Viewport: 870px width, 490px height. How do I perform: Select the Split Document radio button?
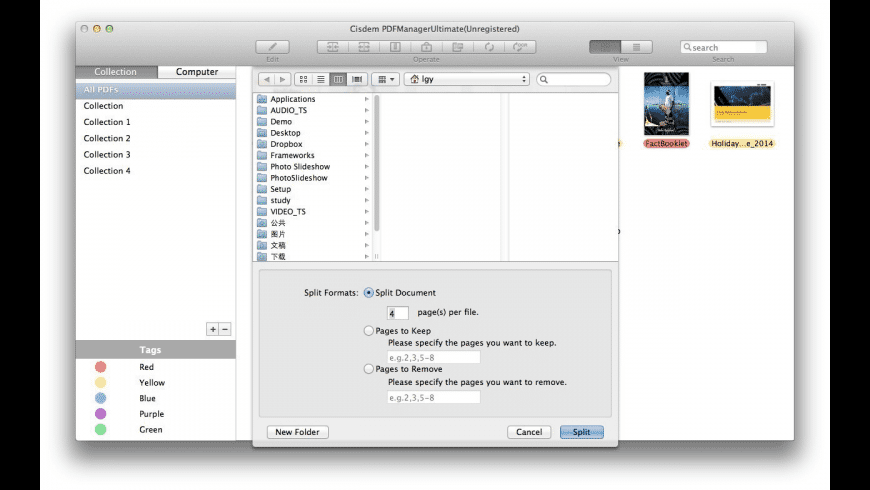(x=368, y=292)
